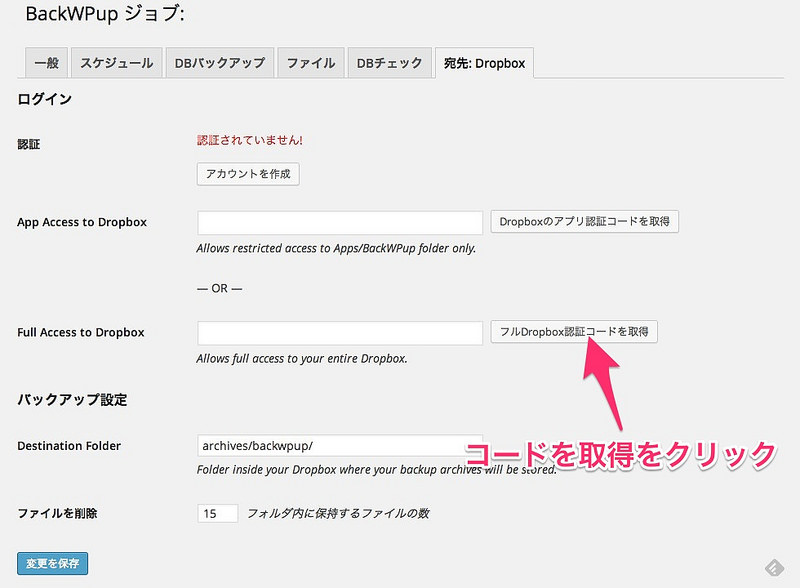The width and height of the screenshot is (800, 588).
Task: Click the Destination Folder input field
Action: point(340,446)
